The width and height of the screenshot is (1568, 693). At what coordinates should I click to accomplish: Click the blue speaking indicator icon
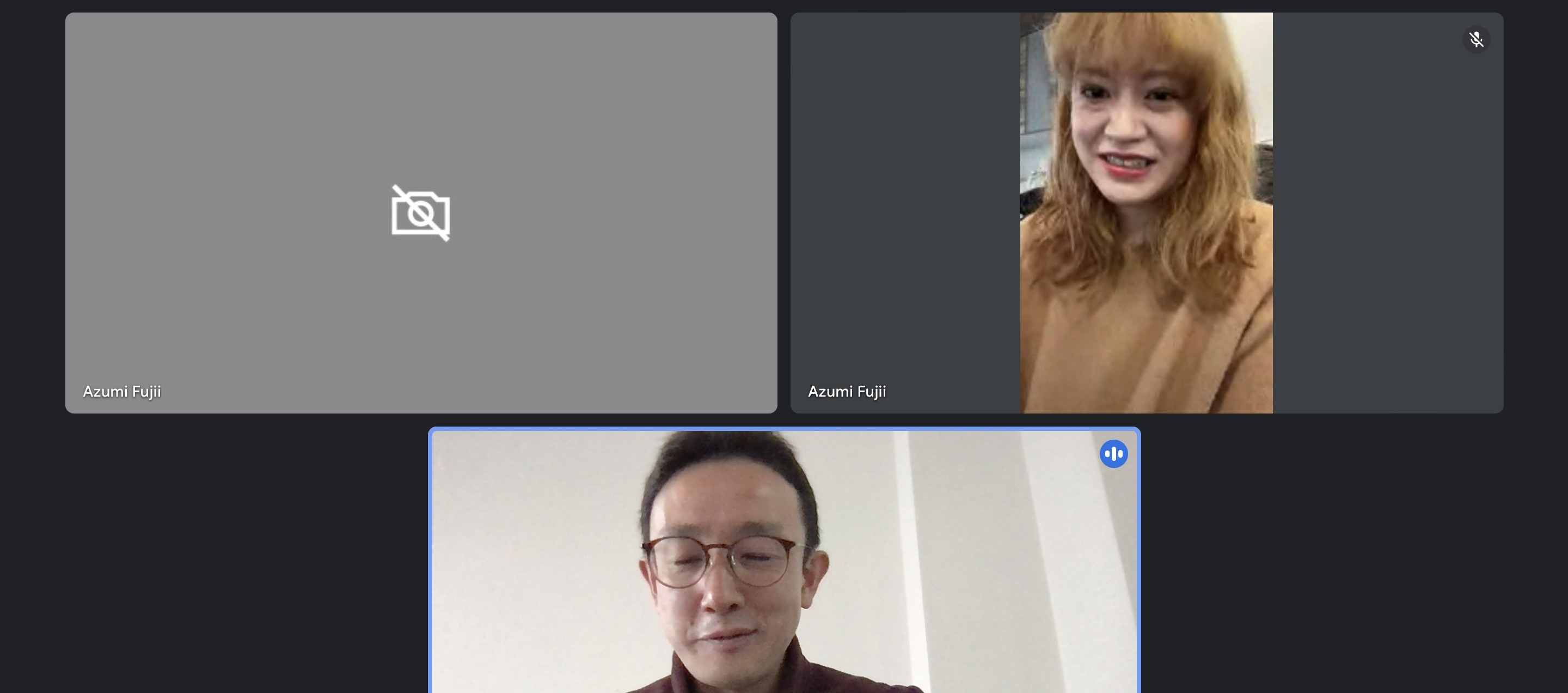[1113, 454]
